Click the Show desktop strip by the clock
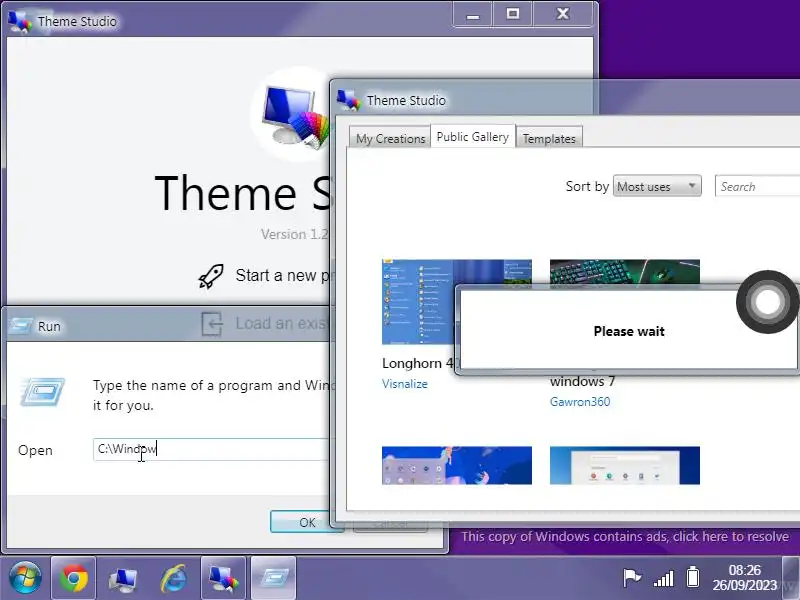800x600 pixels. [791, 579]
